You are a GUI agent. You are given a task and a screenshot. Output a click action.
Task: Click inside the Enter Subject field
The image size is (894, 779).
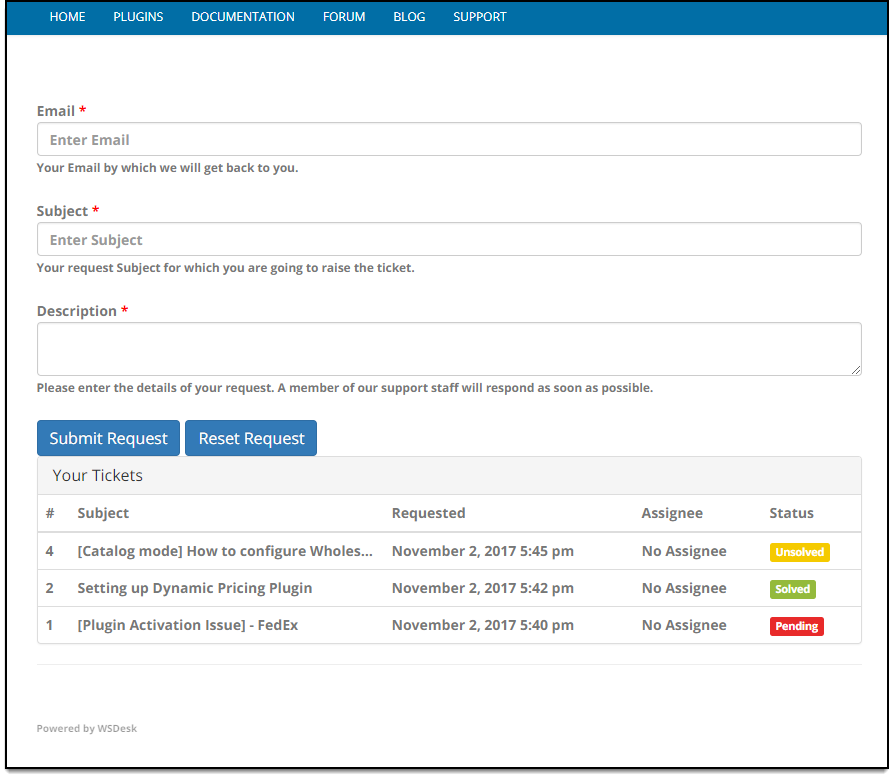click(449, 239)
